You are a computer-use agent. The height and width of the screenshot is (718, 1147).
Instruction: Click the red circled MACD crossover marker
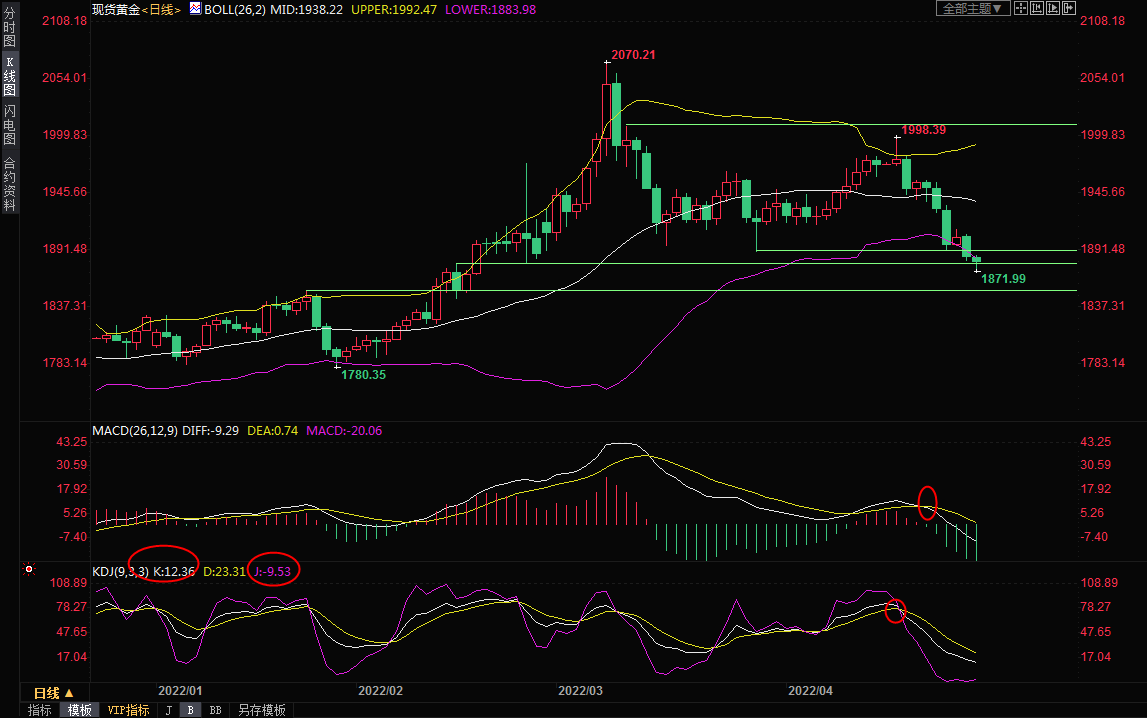(927, 502)
